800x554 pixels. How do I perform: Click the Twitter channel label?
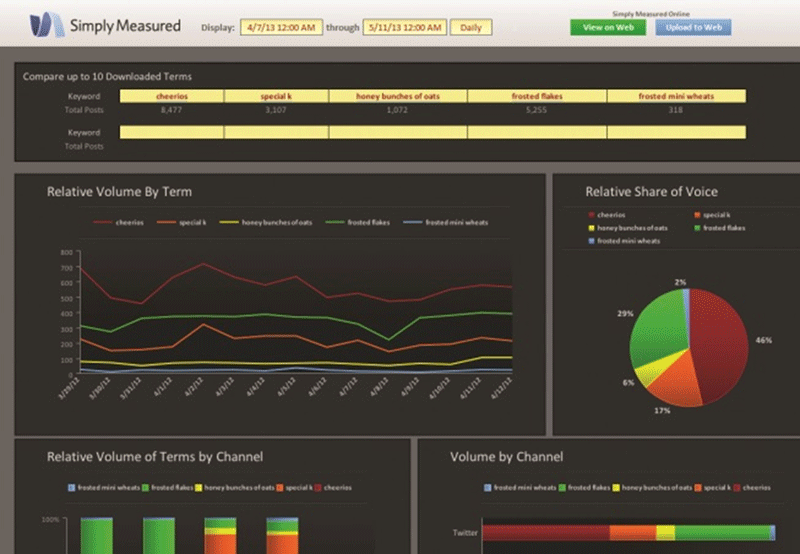(x=465, y=533)
